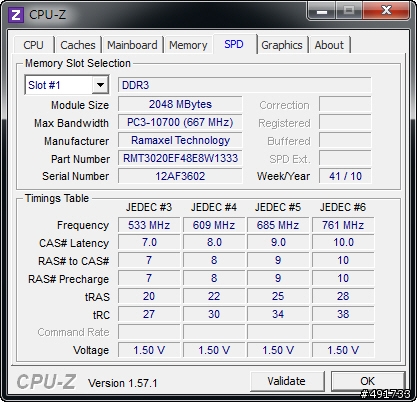417x402 pixels.
Task: Click the Max Bandwidth label
Action: coord(71,123)
